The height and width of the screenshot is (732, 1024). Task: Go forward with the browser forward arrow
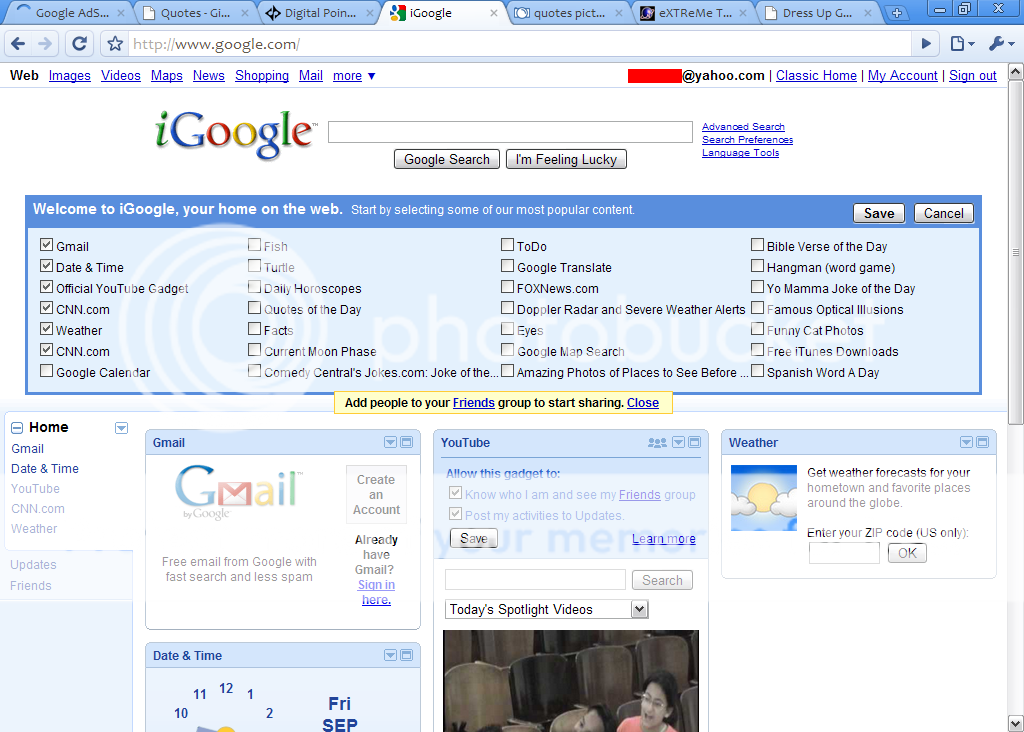pyautogui.click(x=45, y=44)
